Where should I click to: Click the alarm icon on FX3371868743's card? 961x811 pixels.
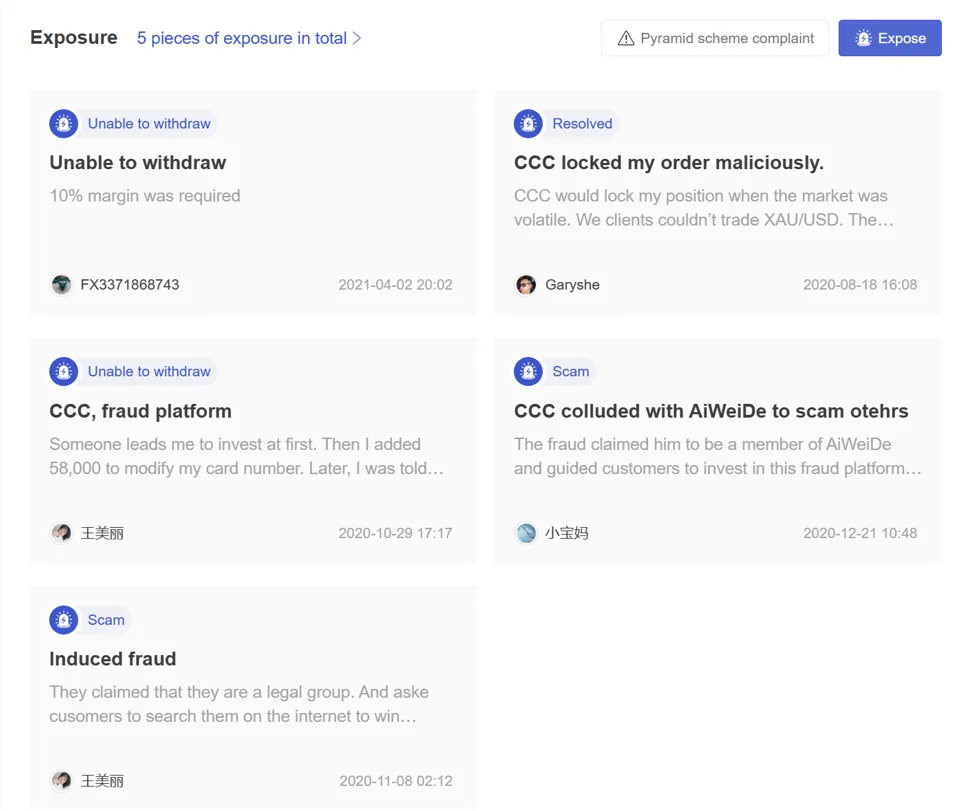coord(63,124)
